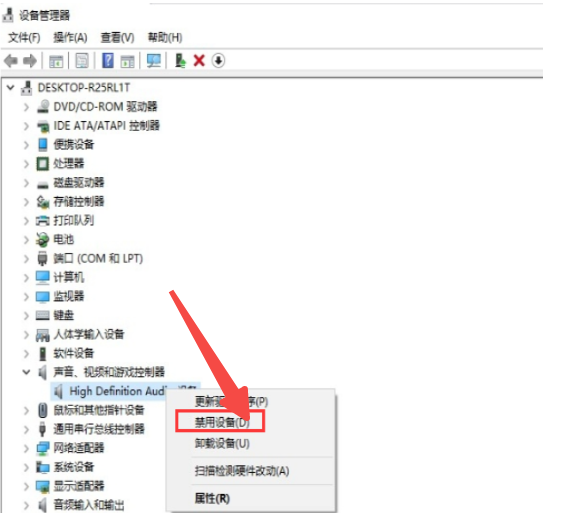Expand the 音频输入和输出 node

click(x=26, y=505)
